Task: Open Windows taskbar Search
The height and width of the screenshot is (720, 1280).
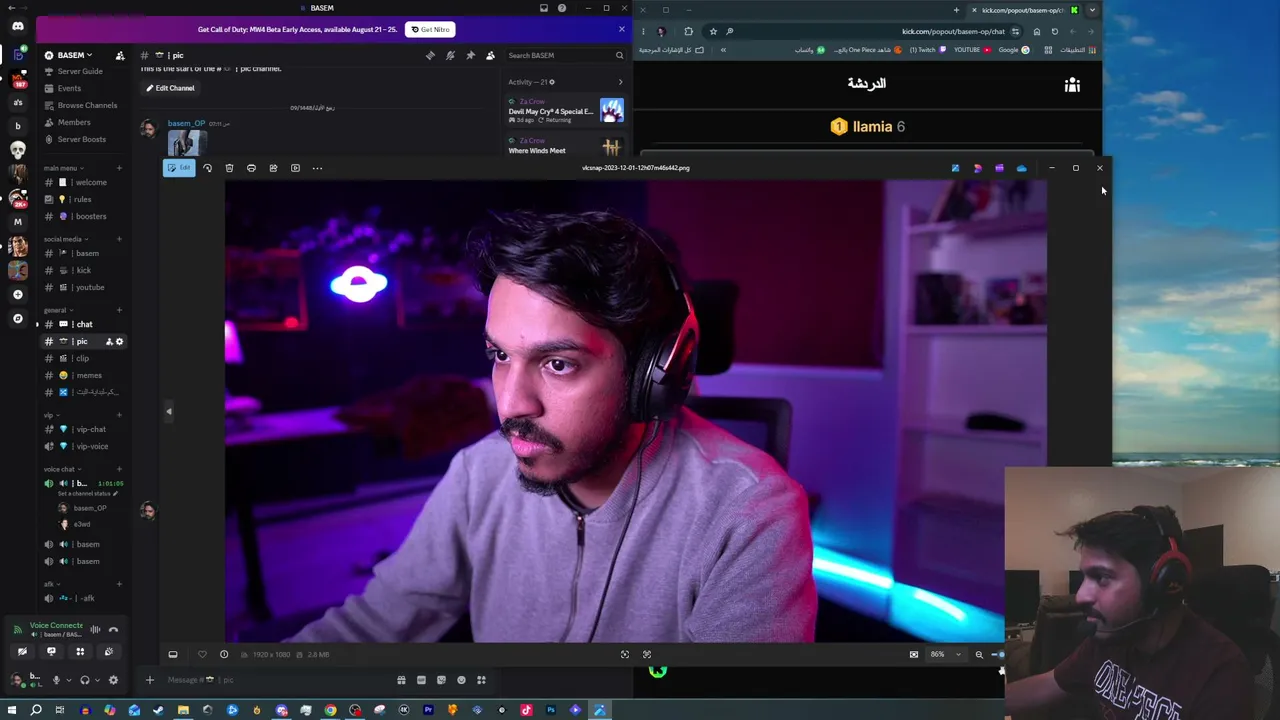Action: (36, 710)
